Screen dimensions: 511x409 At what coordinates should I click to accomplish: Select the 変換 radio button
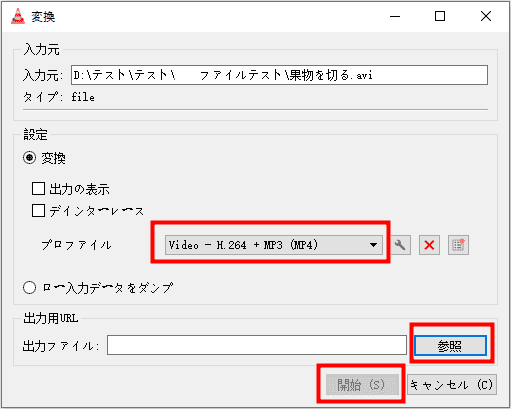coord(29,158)
